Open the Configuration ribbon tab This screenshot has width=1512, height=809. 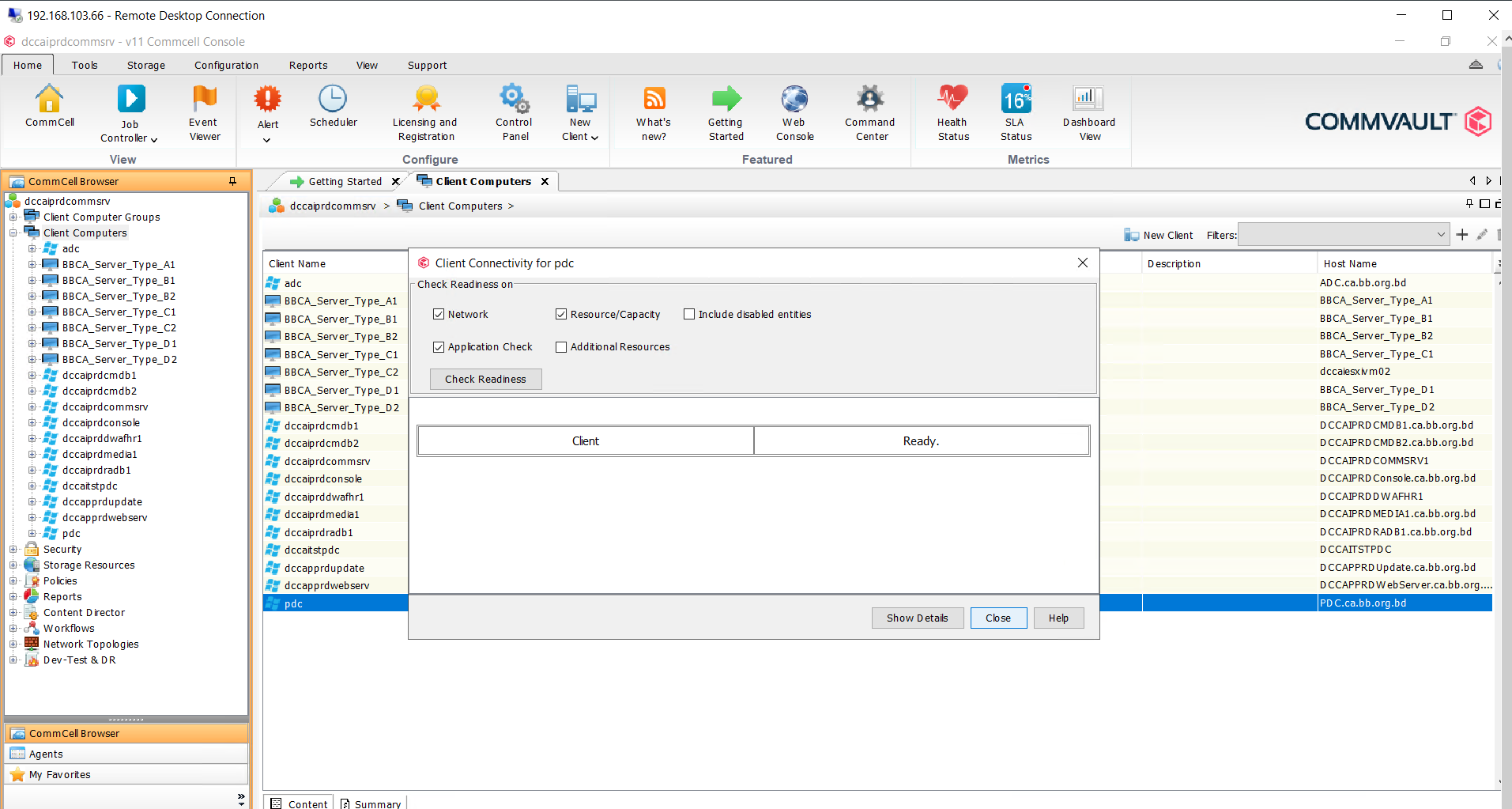tap(226, 65)
